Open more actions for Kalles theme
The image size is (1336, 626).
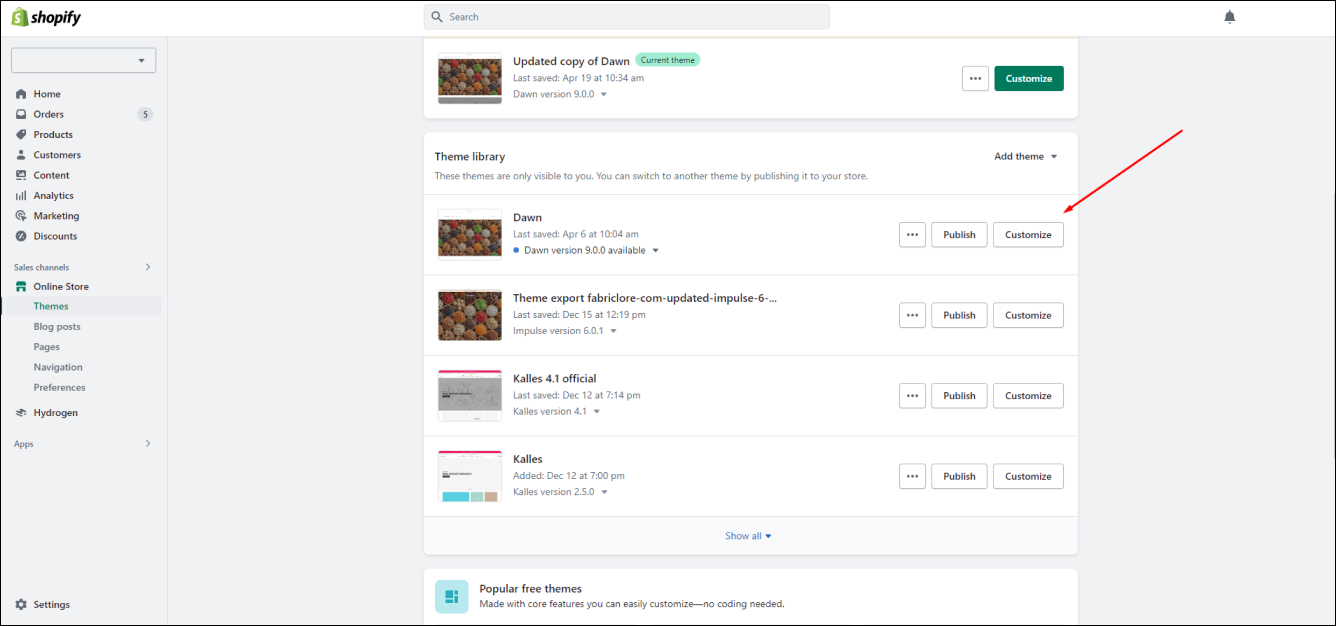pos(912,476)
